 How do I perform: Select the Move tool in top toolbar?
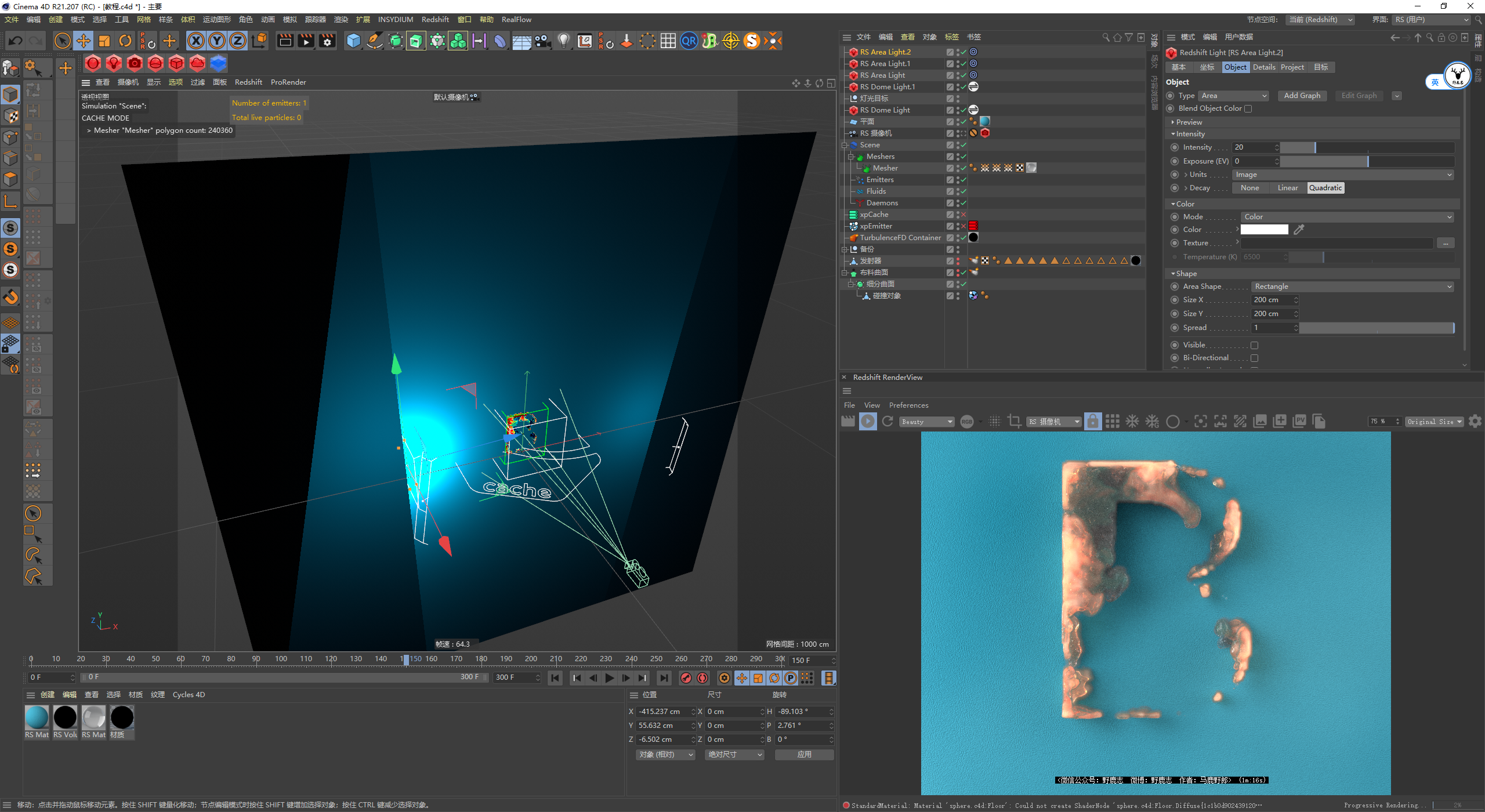84,41
